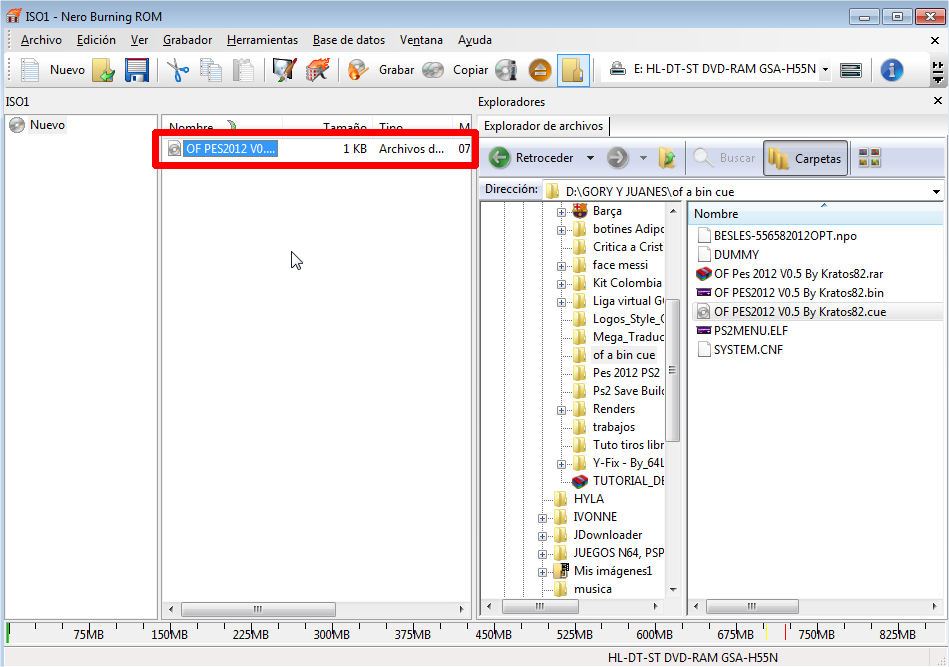Click the orange eject disc icon

coord(540,70)
